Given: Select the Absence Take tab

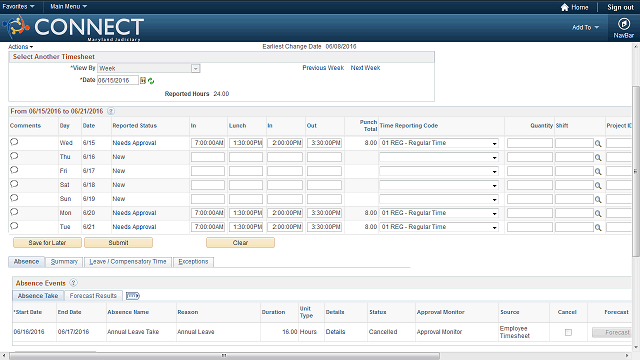Looking at the screenshot, I should 38,296.
